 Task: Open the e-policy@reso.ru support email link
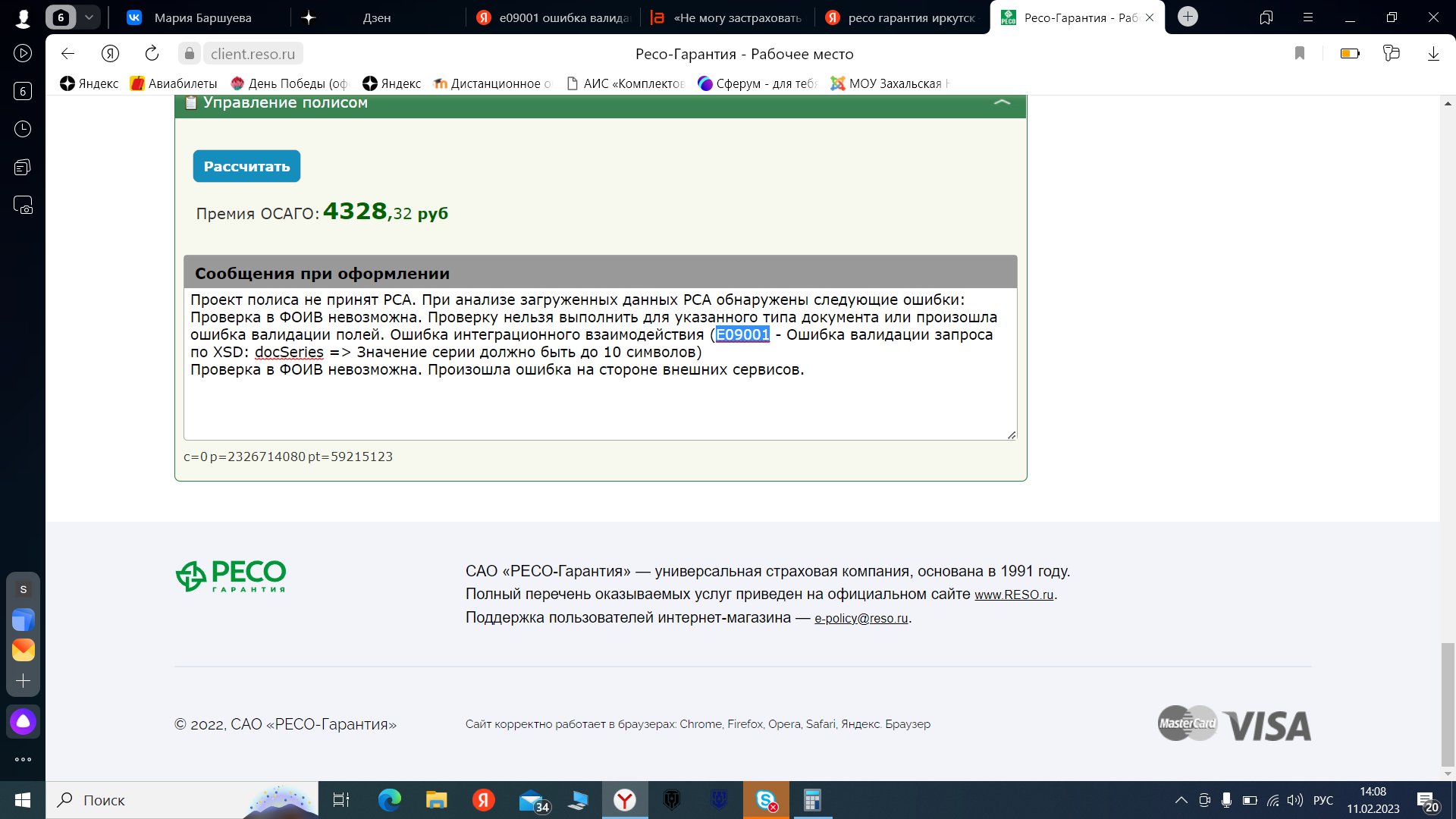[861, 618]
